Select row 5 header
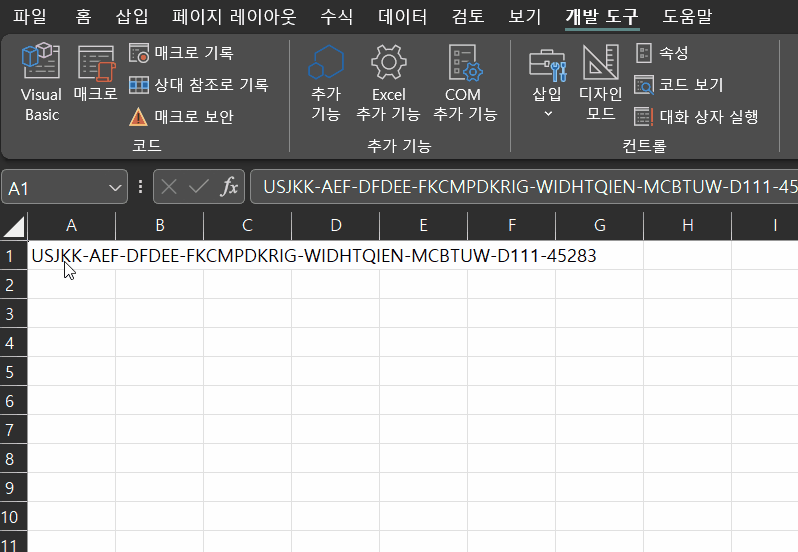798x552 pixels. coord(13,371)
